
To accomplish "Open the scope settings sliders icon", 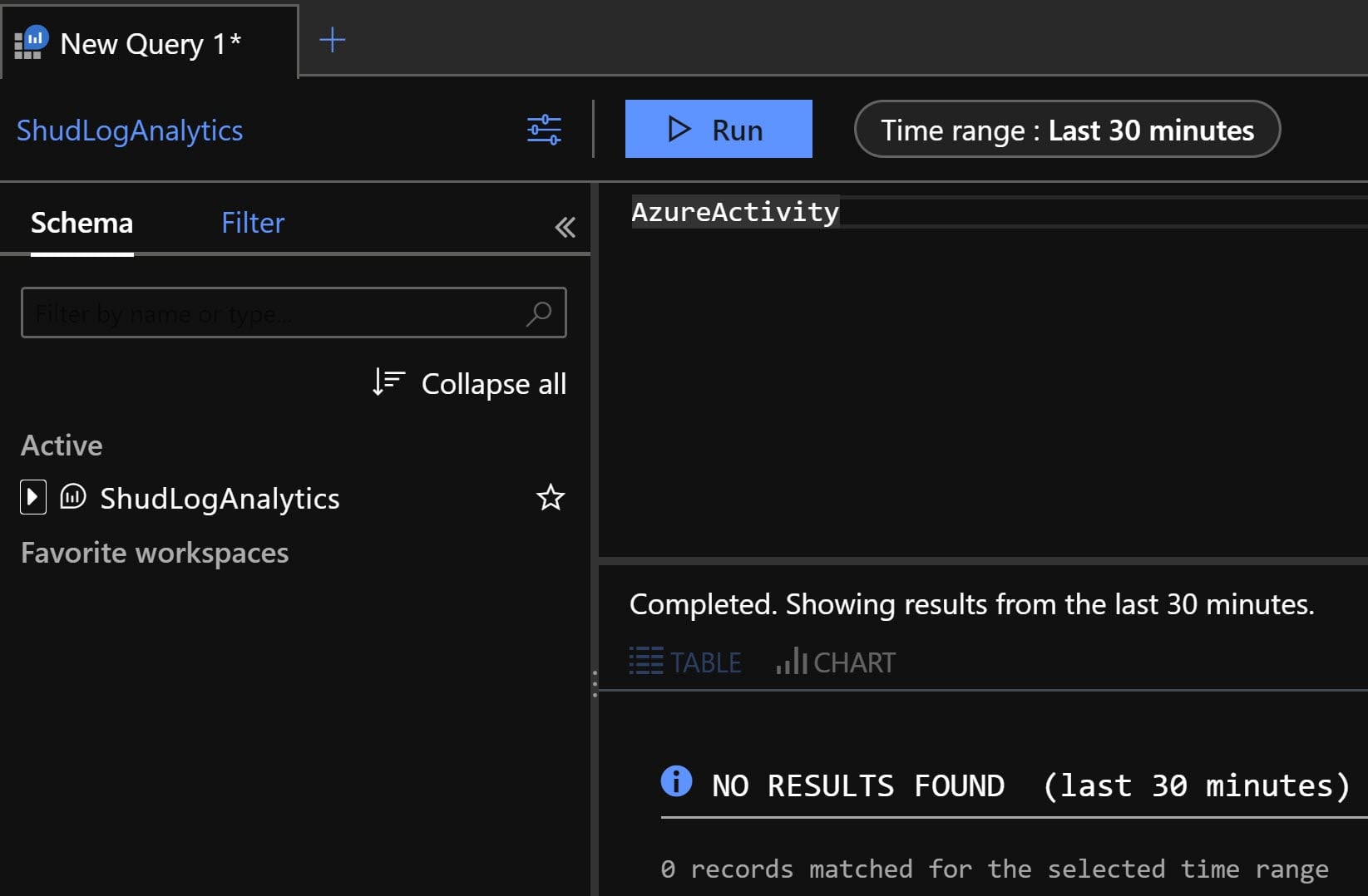I will [x=544, y=130].
